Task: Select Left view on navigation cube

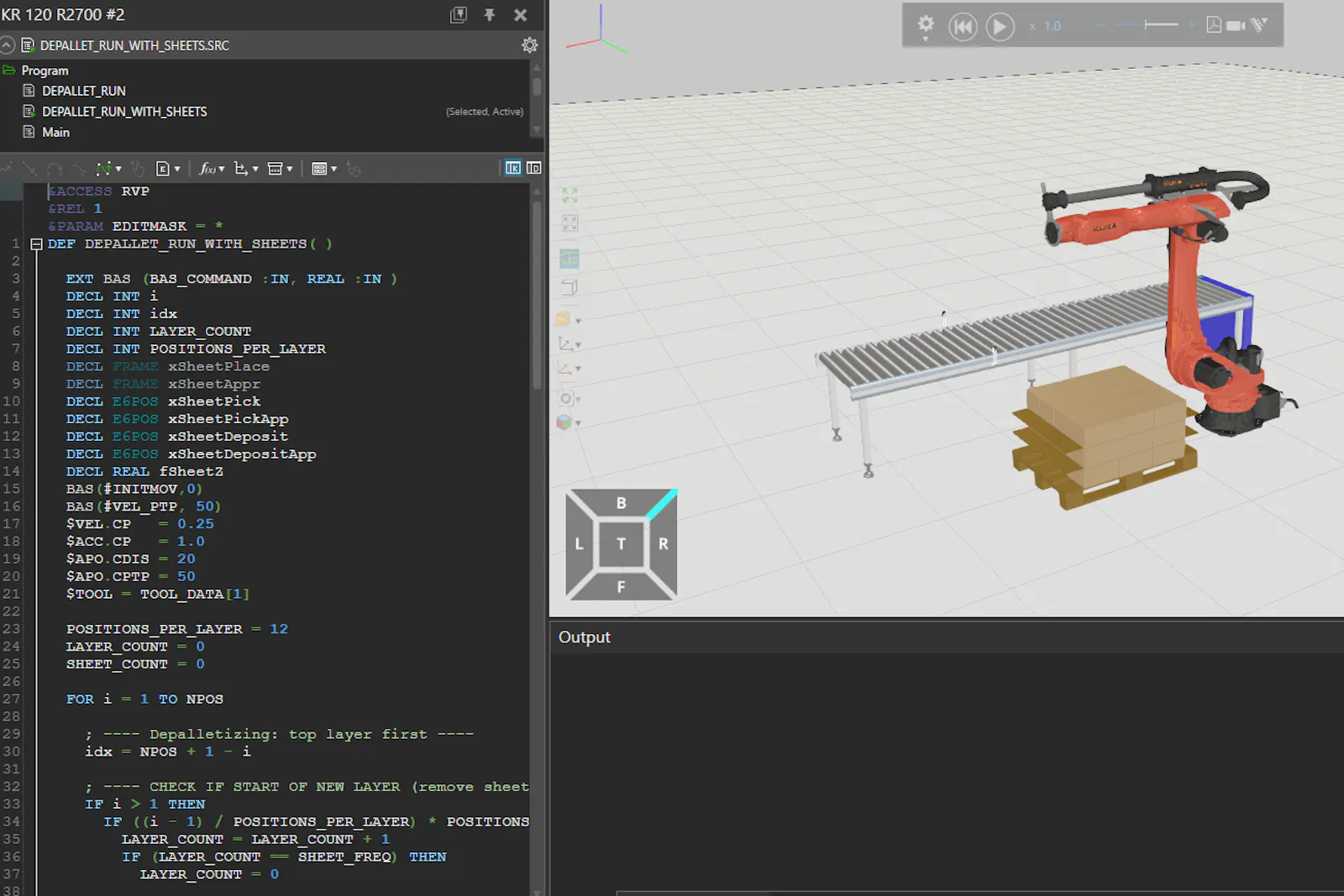Action: pyautogui.click(x=579, y=544)
